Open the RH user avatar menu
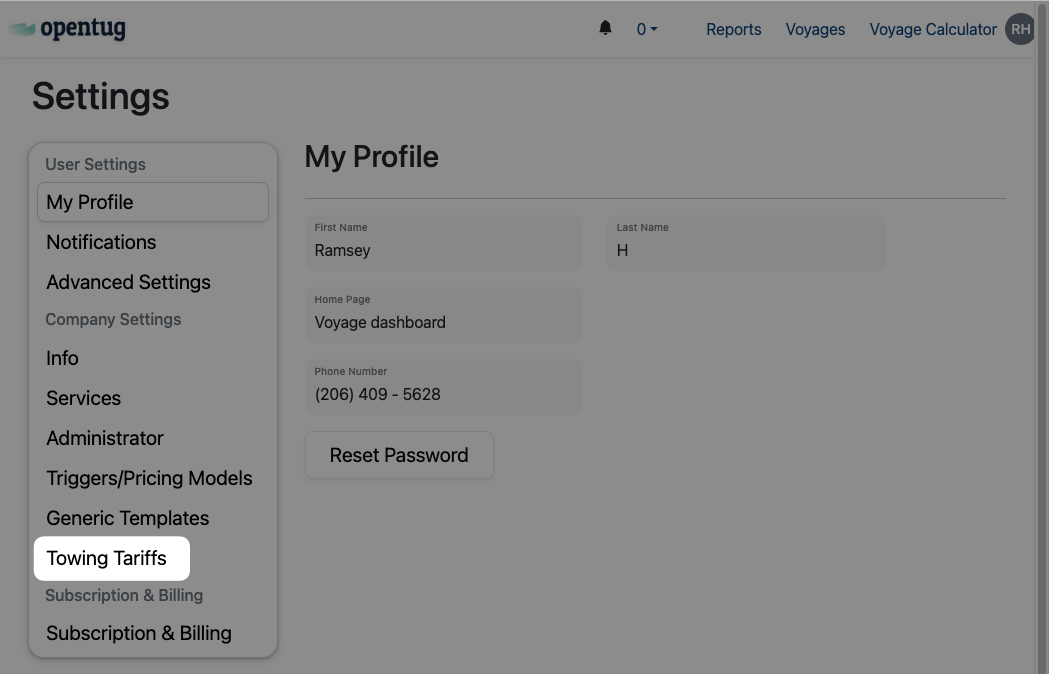This screenshot has width=1049, height=674. coord(1019,29)
